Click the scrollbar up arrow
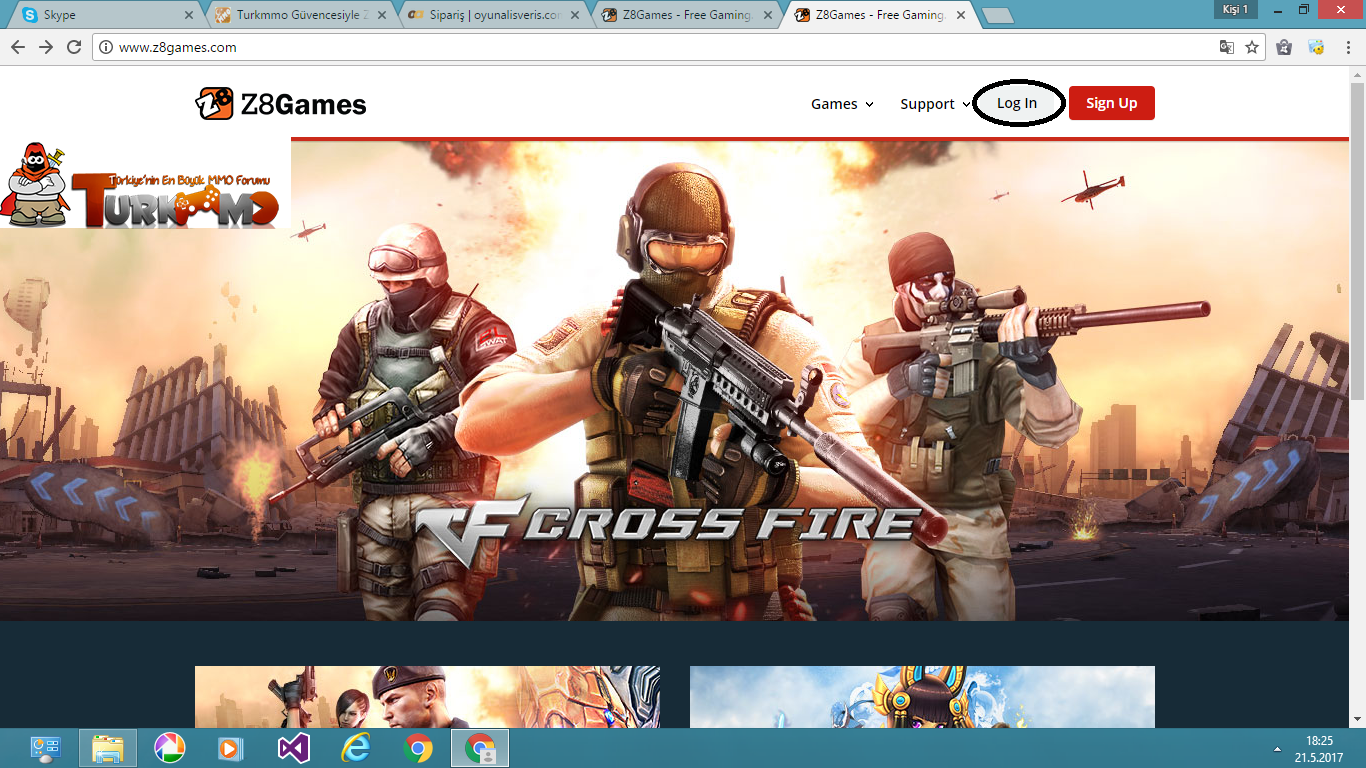Screen dimensions: 1366x768 (1357, 75)
